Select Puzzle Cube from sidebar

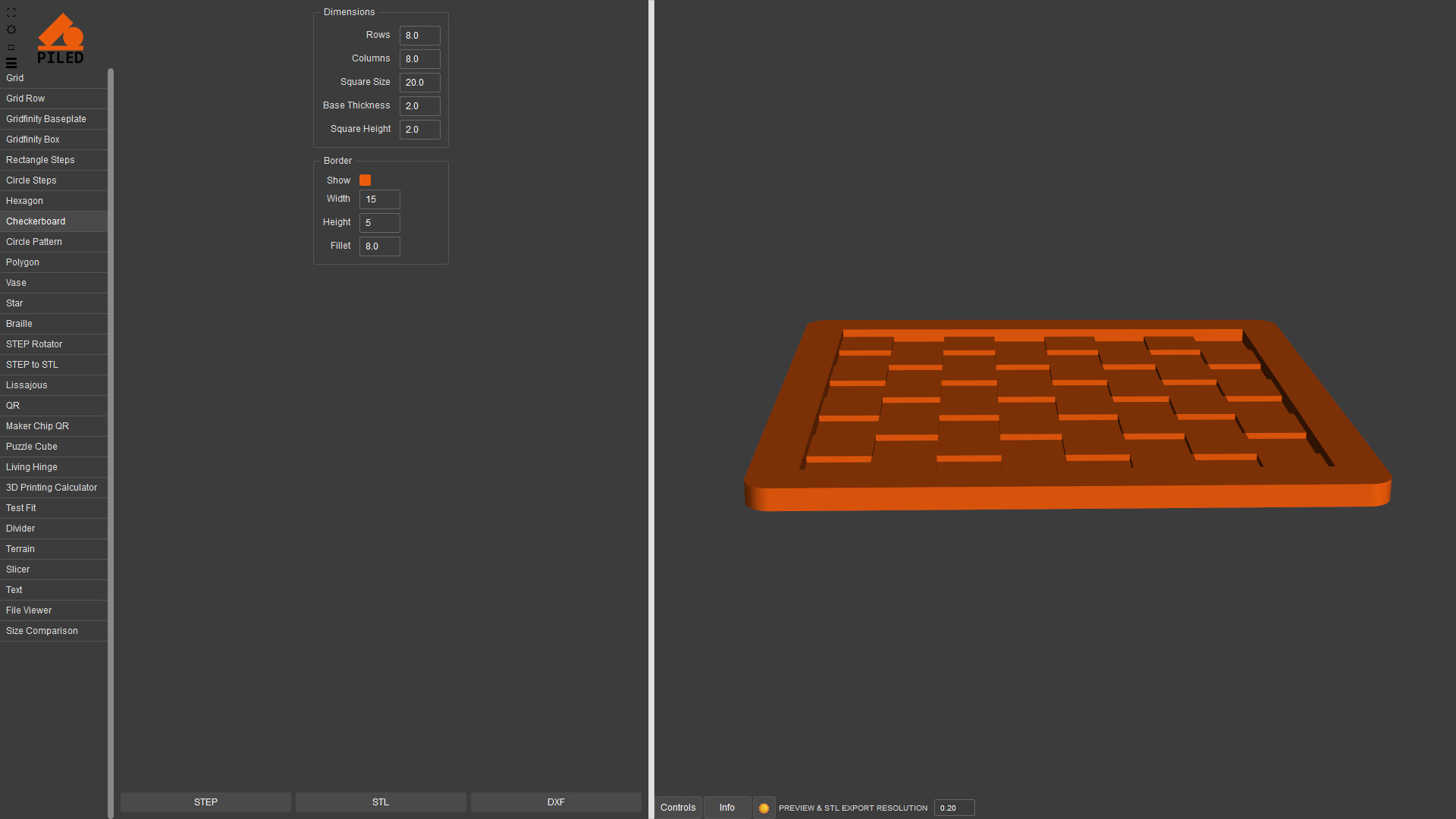pos(32,447)
